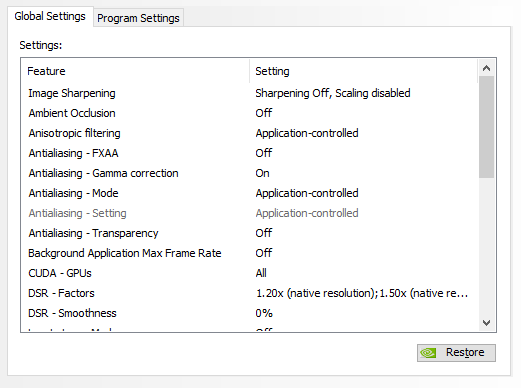Select Antialiasing - Mode feature

(x=73, y=193)
